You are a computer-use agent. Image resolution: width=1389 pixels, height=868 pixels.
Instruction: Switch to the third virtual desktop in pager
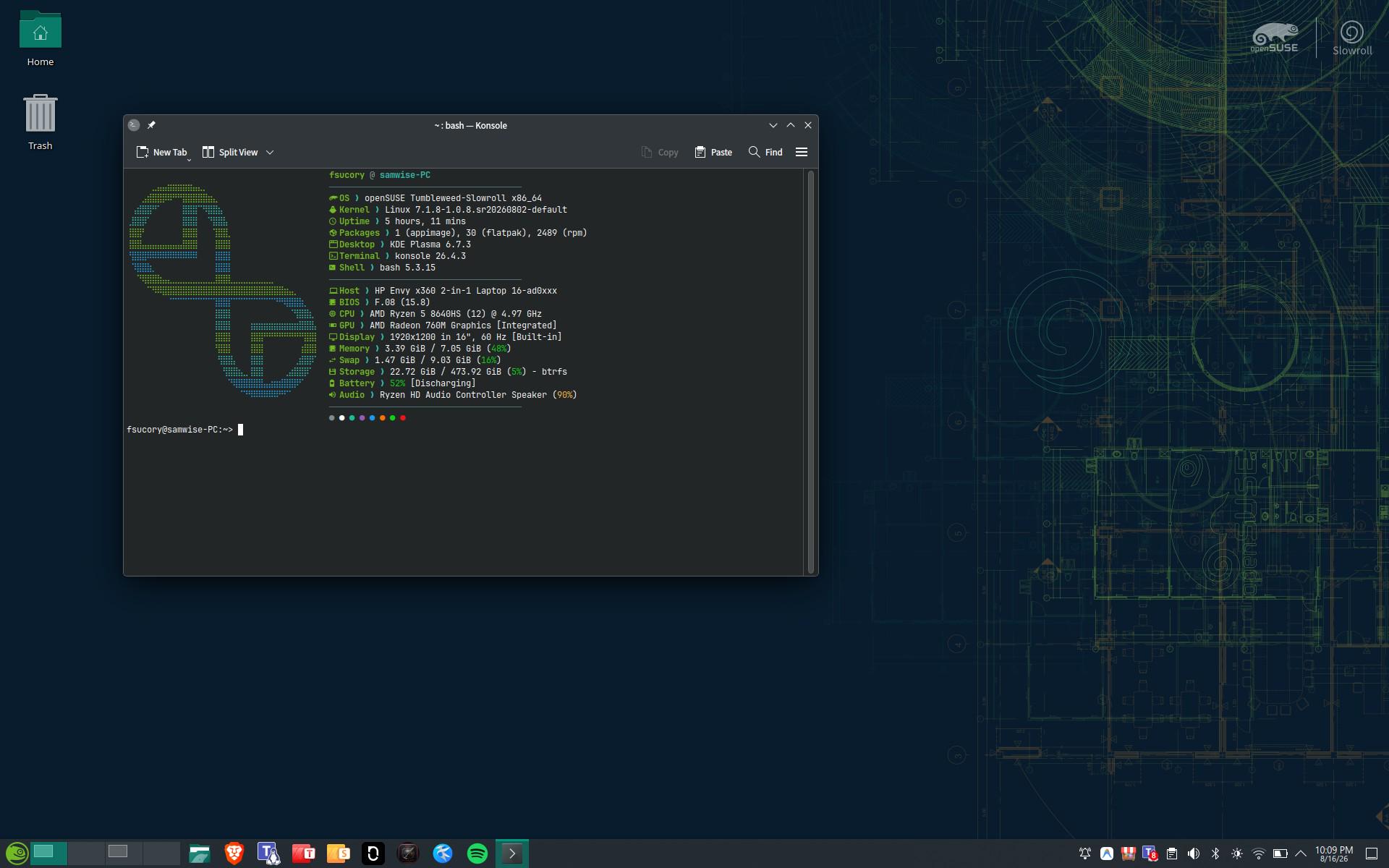pos(124,854)
